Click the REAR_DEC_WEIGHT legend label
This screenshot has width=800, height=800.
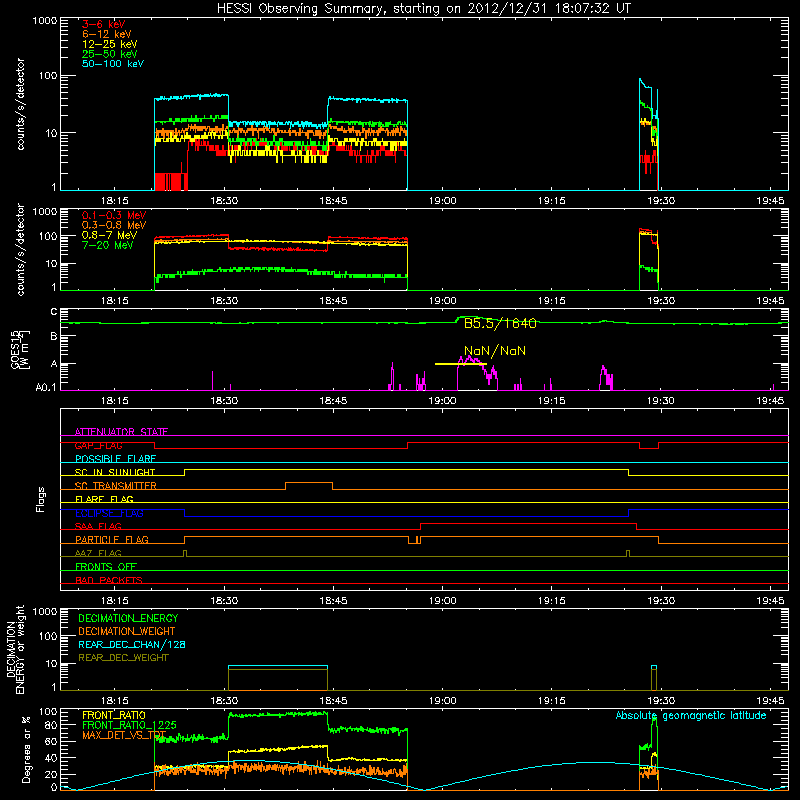pyautogui.click(x=123, y=658)
